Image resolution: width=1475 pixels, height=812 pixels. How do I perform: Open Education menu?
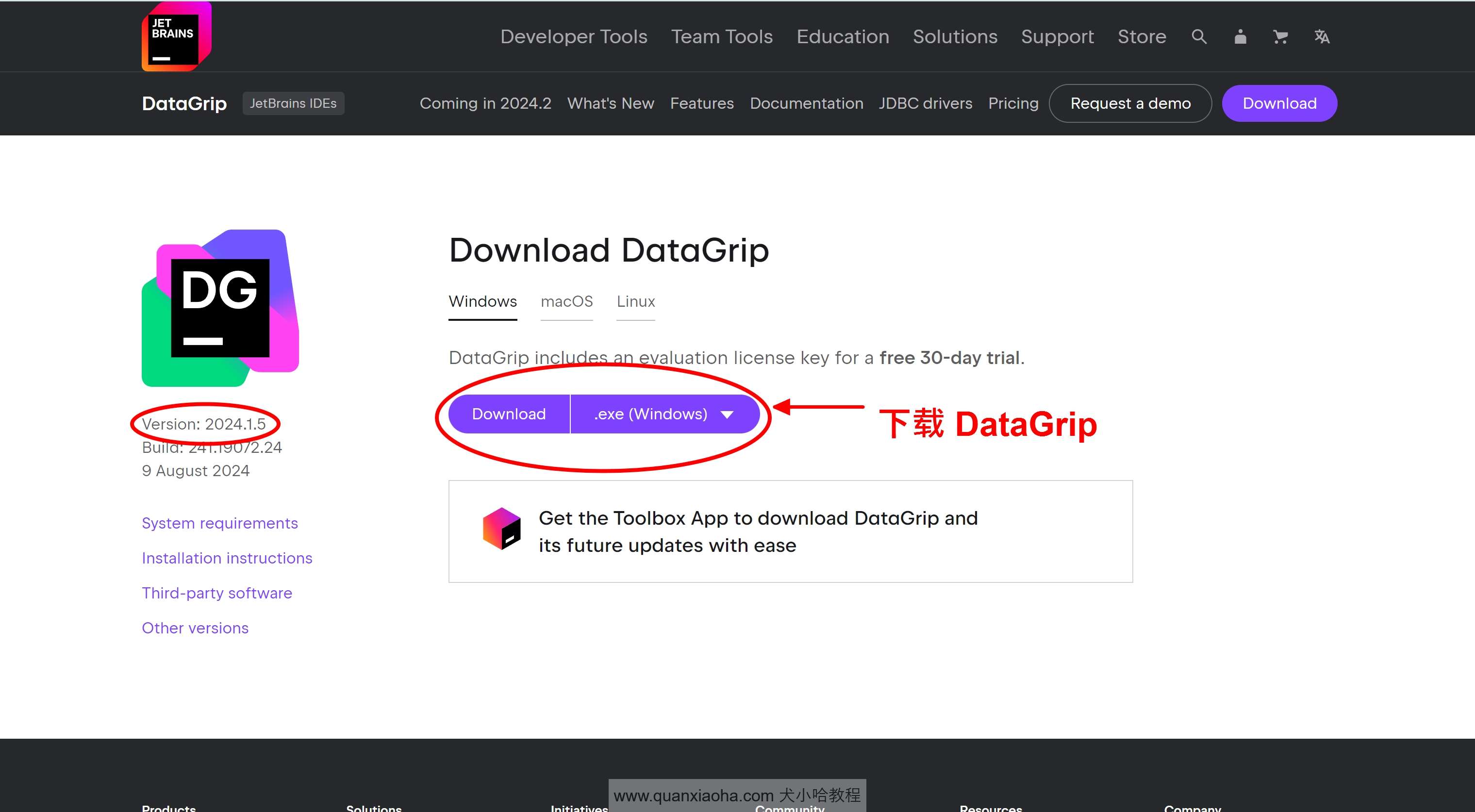pyautogui.click(x=842, y=37)
